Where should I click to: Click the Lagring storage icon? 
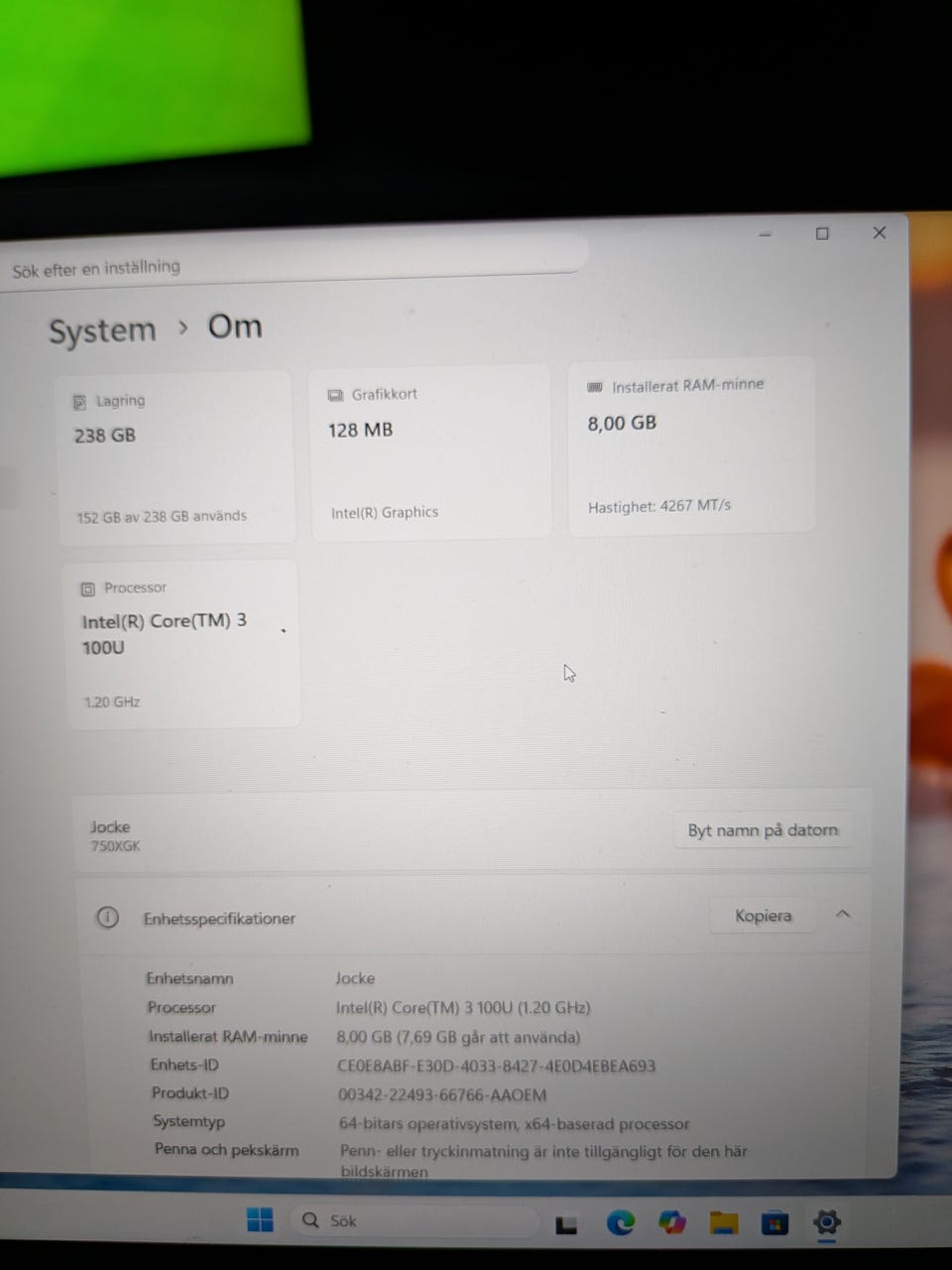pyautogui.click(x=79, y=402)
